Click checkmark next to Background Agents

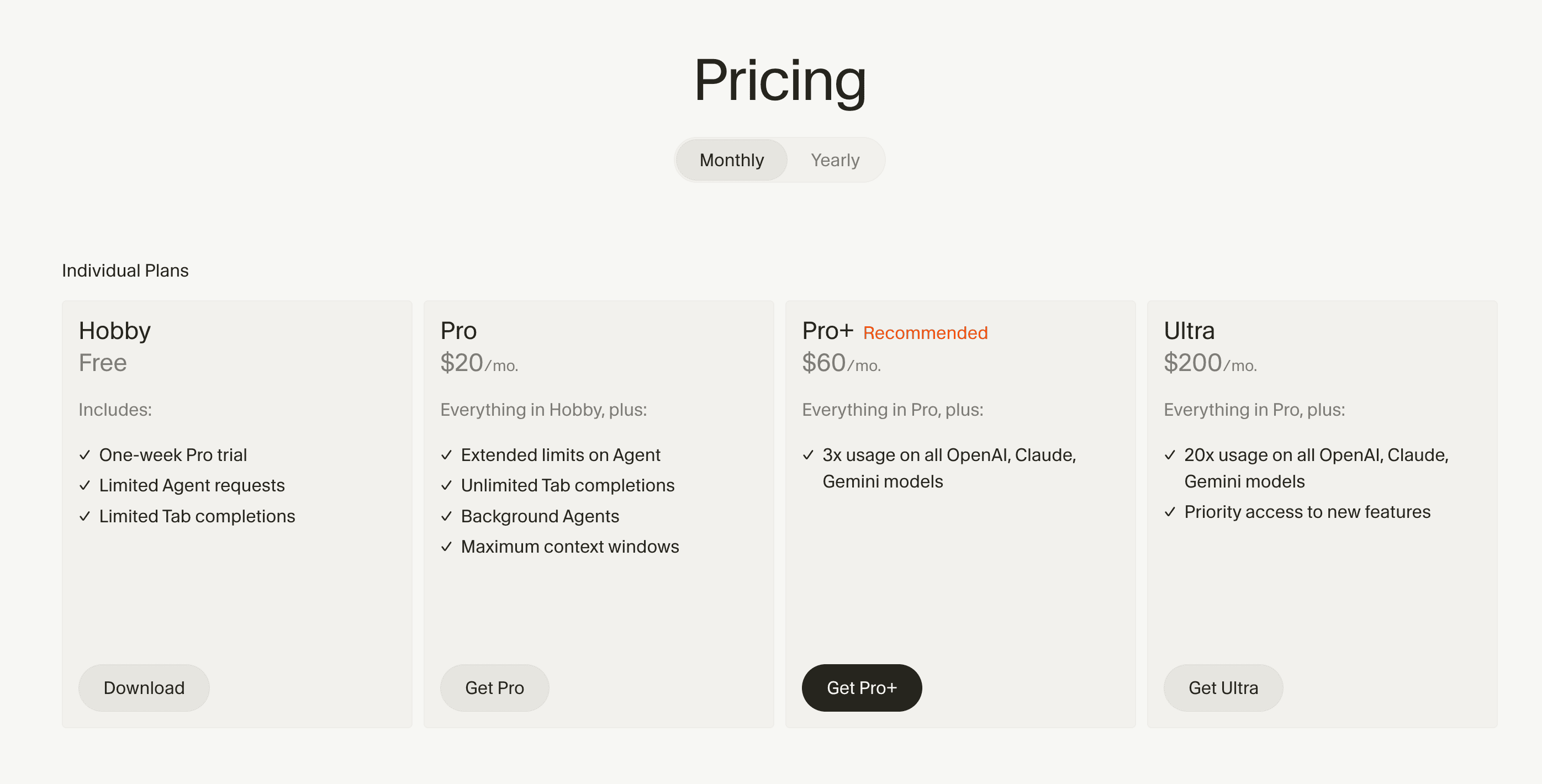(447, 516)
